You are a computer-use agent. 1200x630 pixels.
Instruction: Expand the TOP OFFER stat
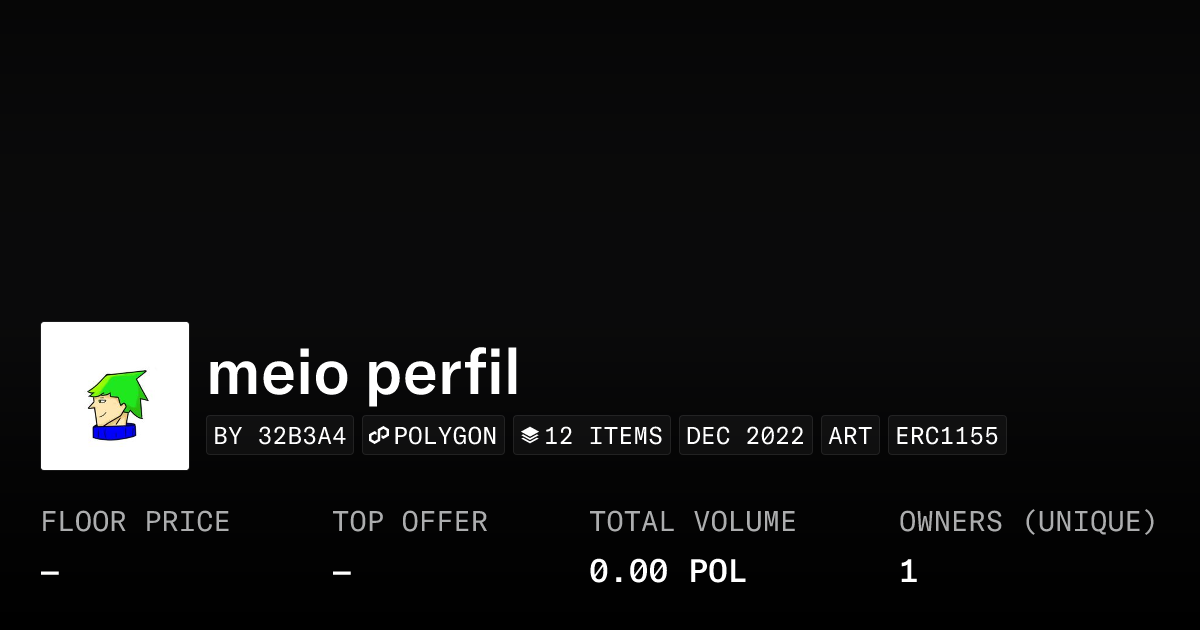(410, 521)
